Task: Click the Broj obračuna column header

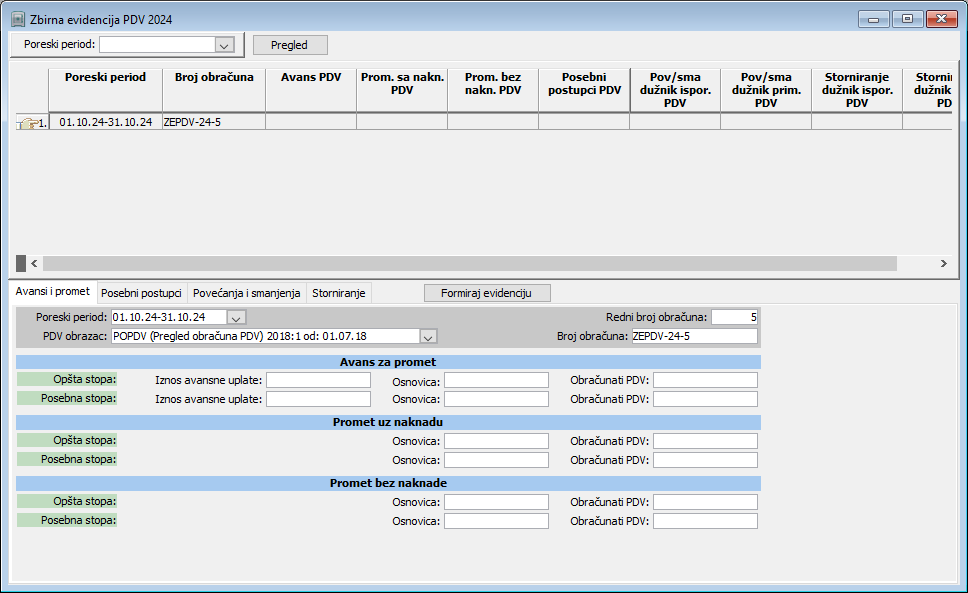Action: pos(214,90)
